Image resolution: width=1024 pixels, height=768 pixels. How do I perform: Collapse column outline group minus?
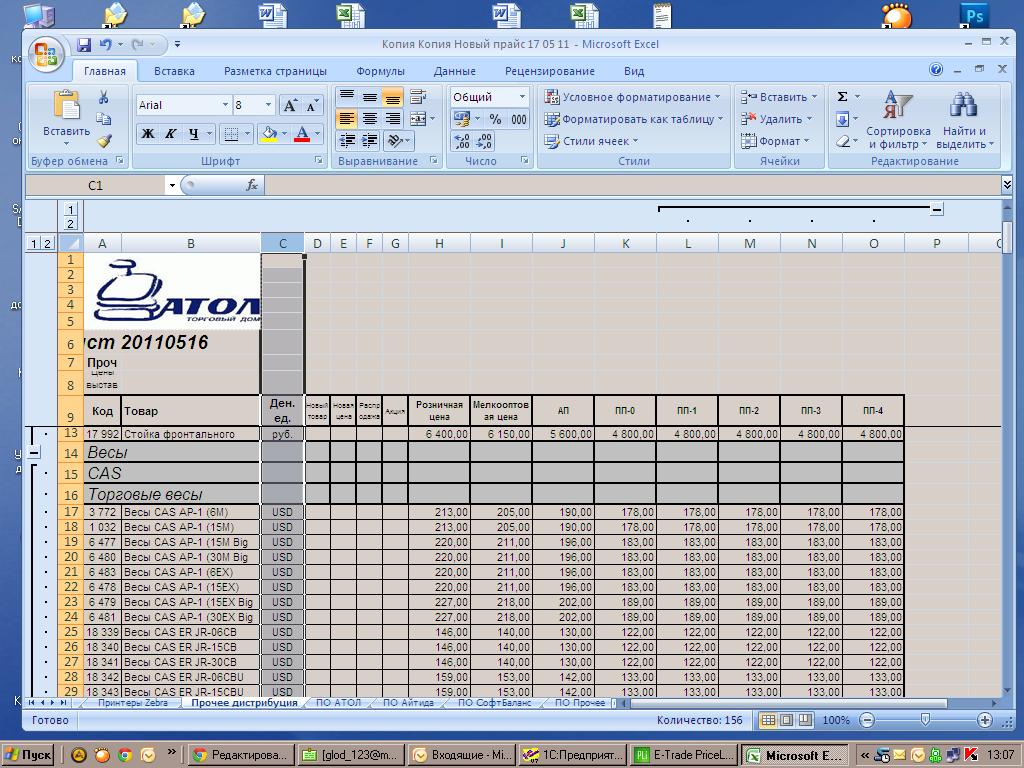(x=936, y=209)
